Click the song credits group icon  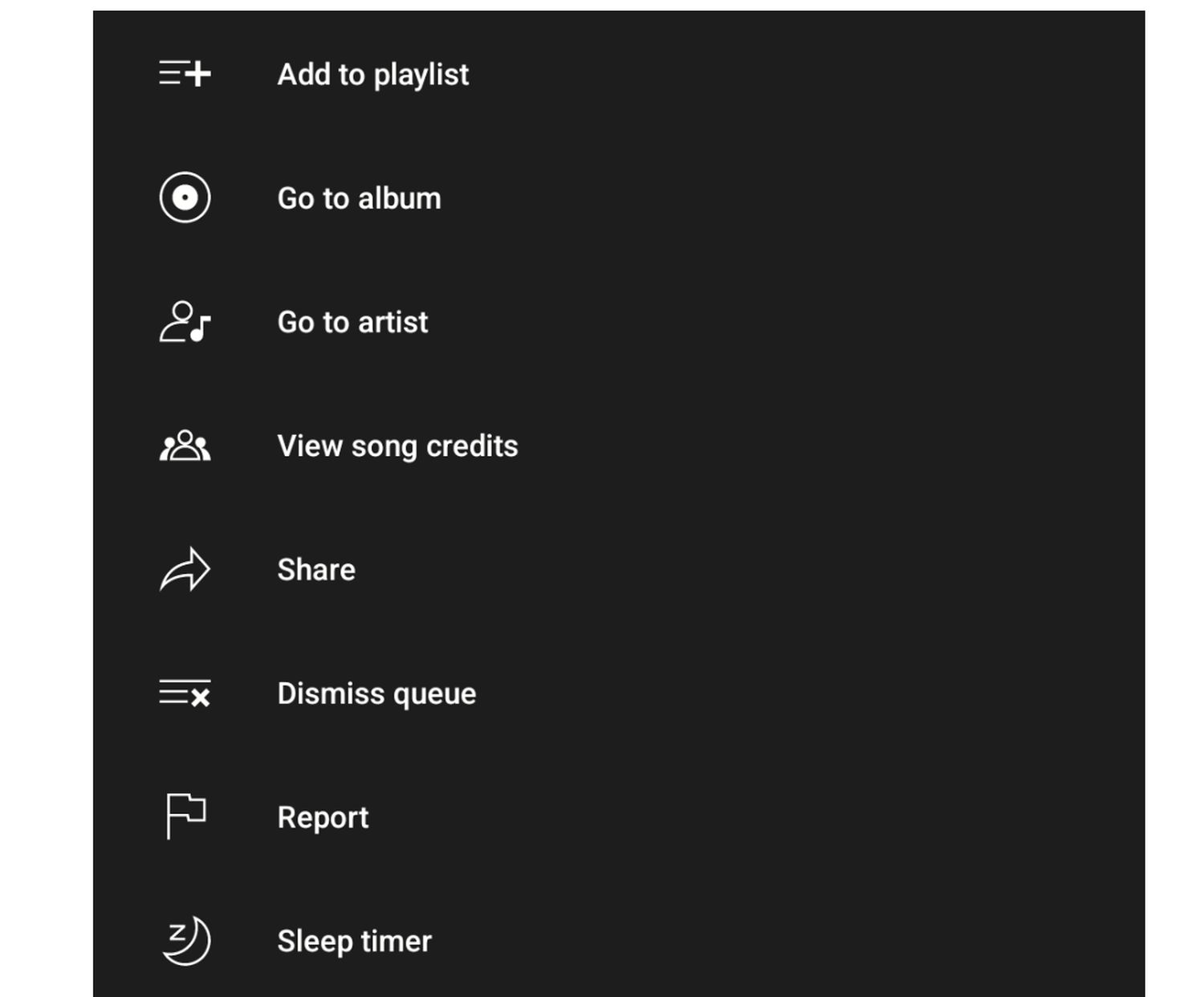(x=185, y=446)
